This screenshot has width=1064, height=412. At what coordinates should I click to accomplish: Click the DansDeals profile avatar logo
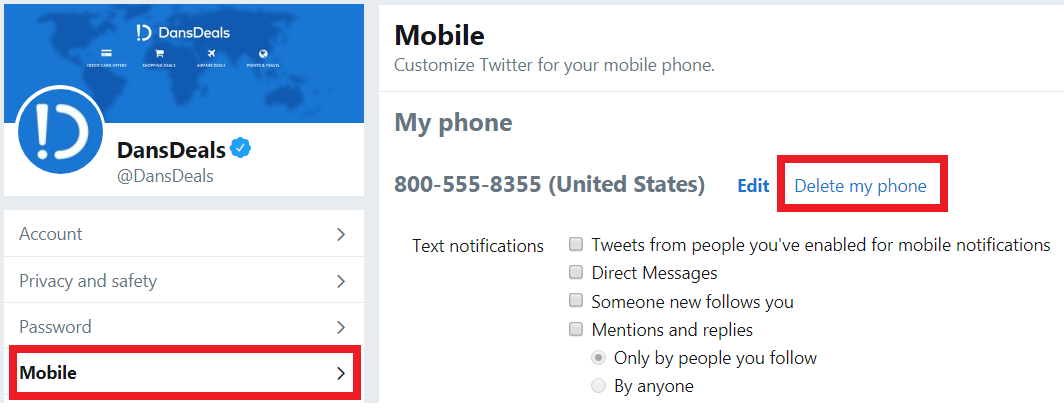(61, 130)
